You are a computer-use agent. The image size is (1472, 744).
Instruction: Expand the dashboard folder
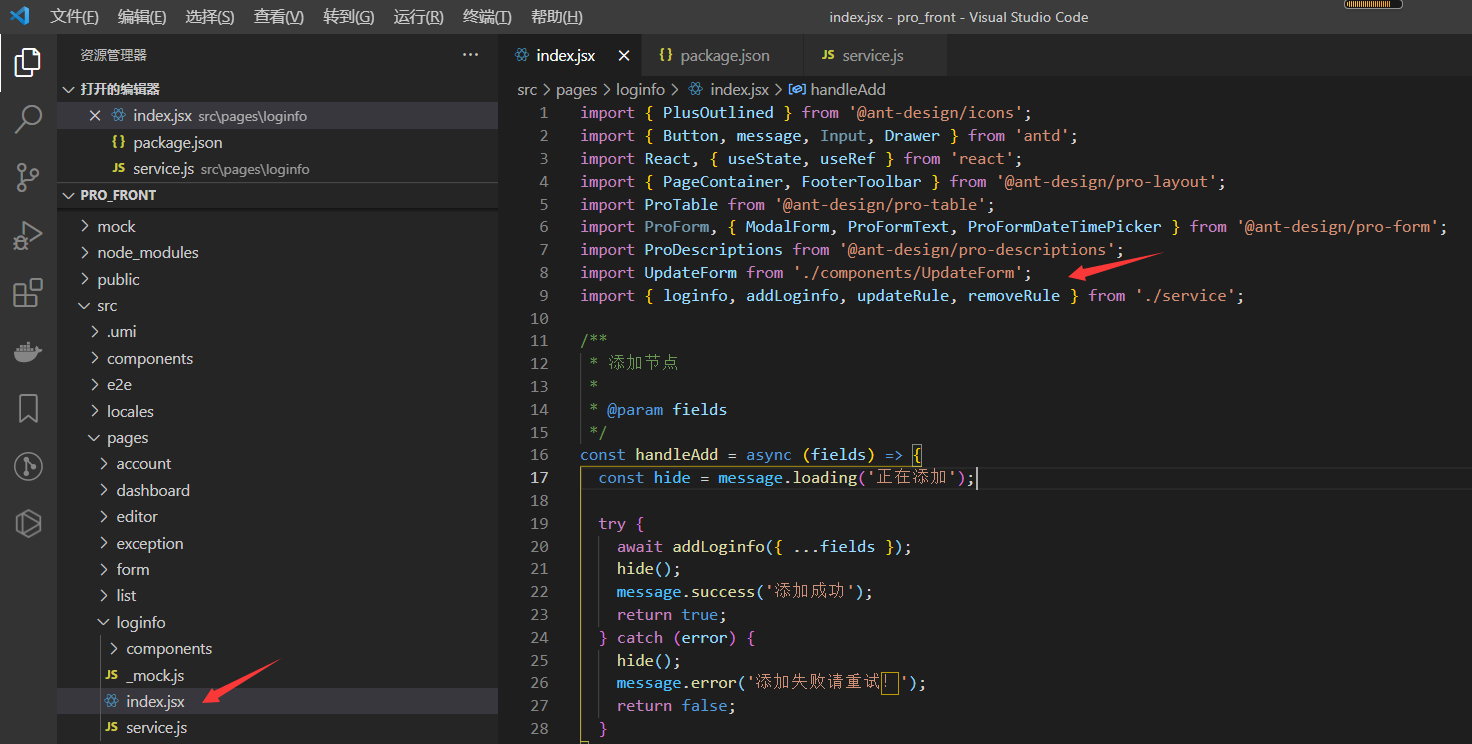[278, 490]
